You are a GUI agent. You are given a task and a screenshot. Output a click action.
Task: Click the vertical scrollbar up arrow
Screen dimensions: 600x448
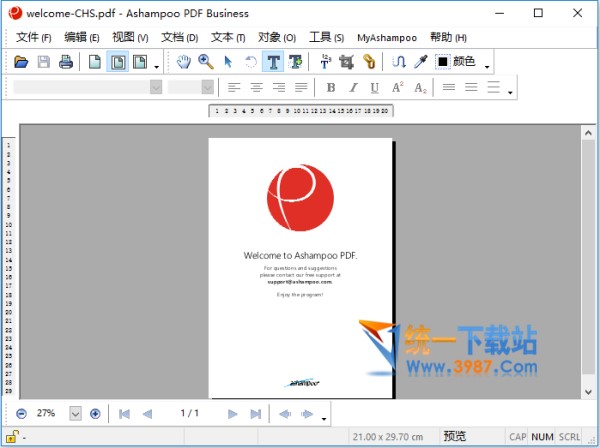(x=589, y=133)
